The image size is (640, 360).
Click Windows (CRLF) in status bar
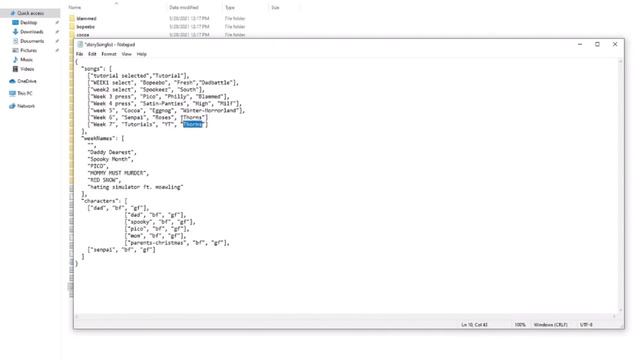click(x=550, y=325)
